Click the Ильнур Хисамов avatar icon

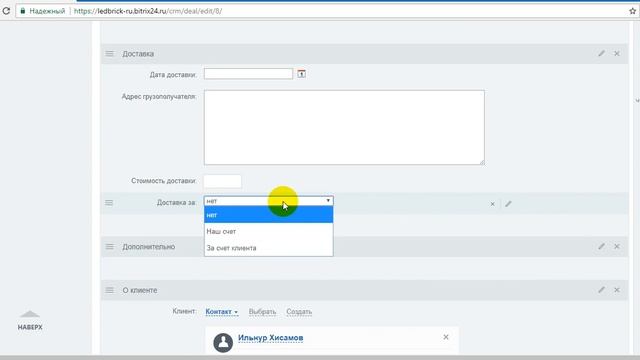223,342
